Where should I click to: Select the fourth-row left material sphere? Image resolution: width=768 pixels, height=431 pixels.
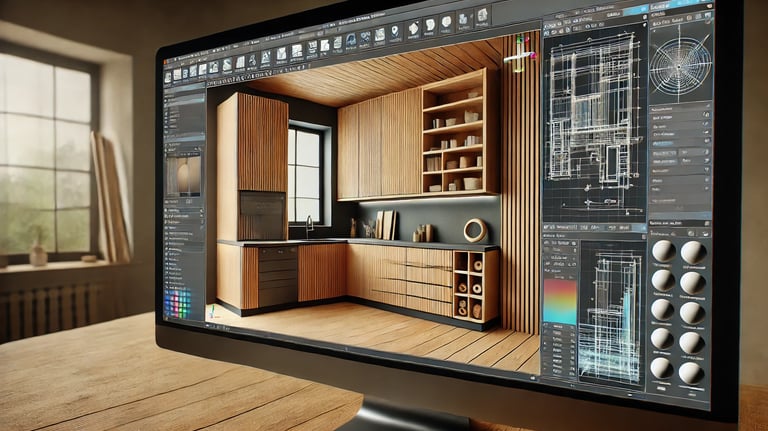pyautogui.click(x=662, y=338)
